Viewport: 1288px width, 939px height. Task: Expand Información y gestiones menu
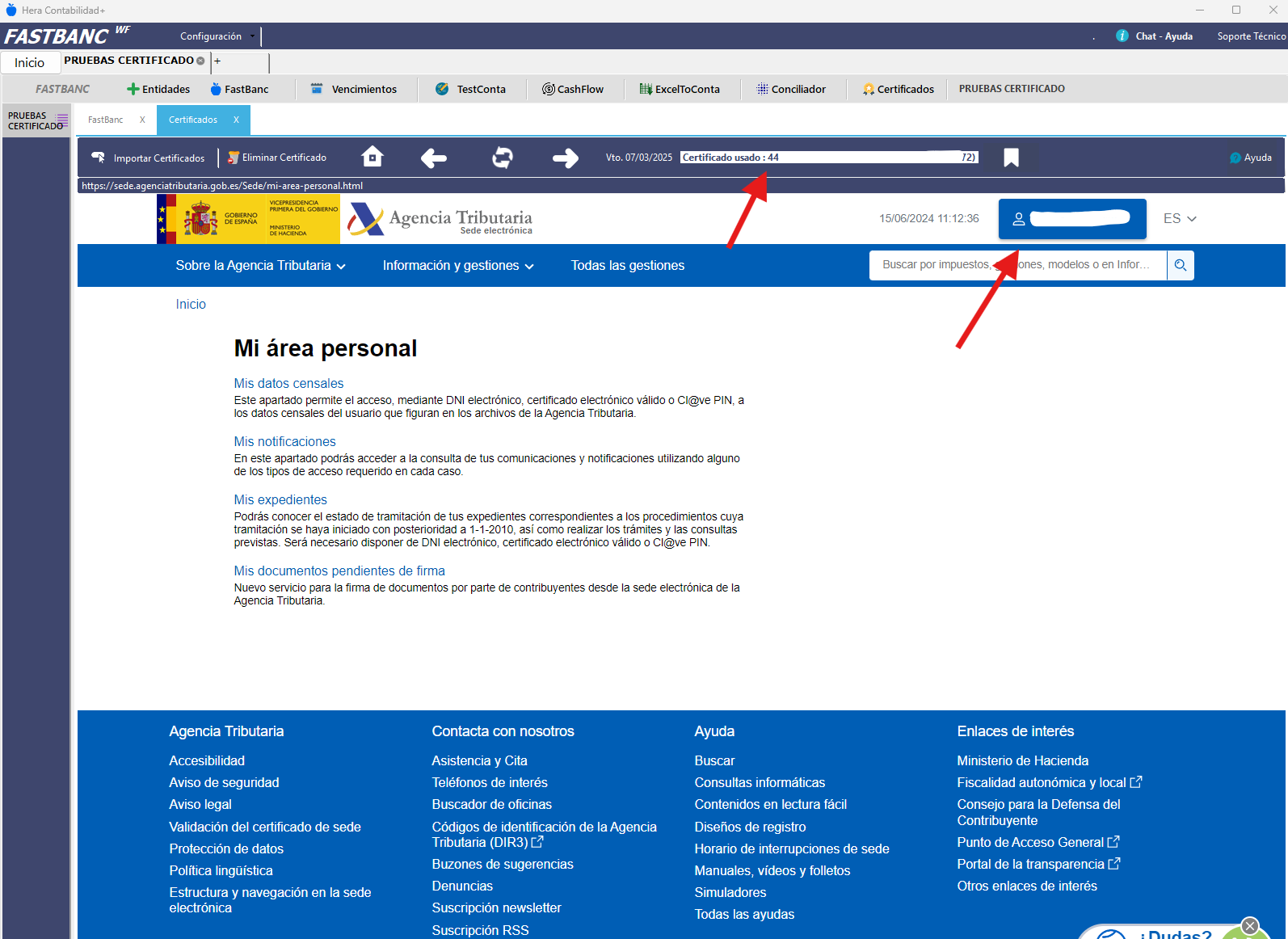point(458,265)
